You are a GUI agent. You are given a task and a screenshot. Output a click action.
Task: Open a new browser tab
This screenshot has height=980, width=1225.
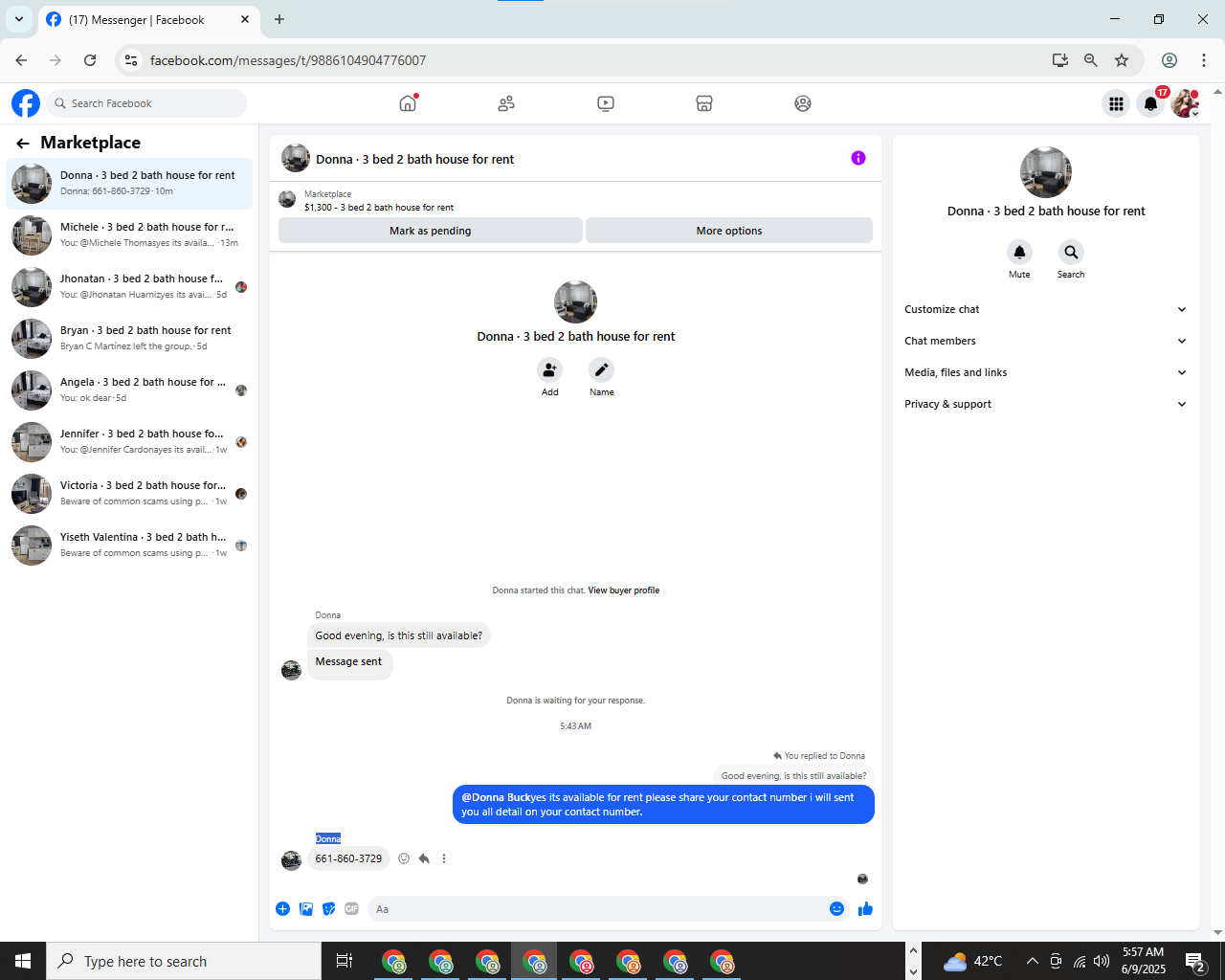[x=279, y=19]
